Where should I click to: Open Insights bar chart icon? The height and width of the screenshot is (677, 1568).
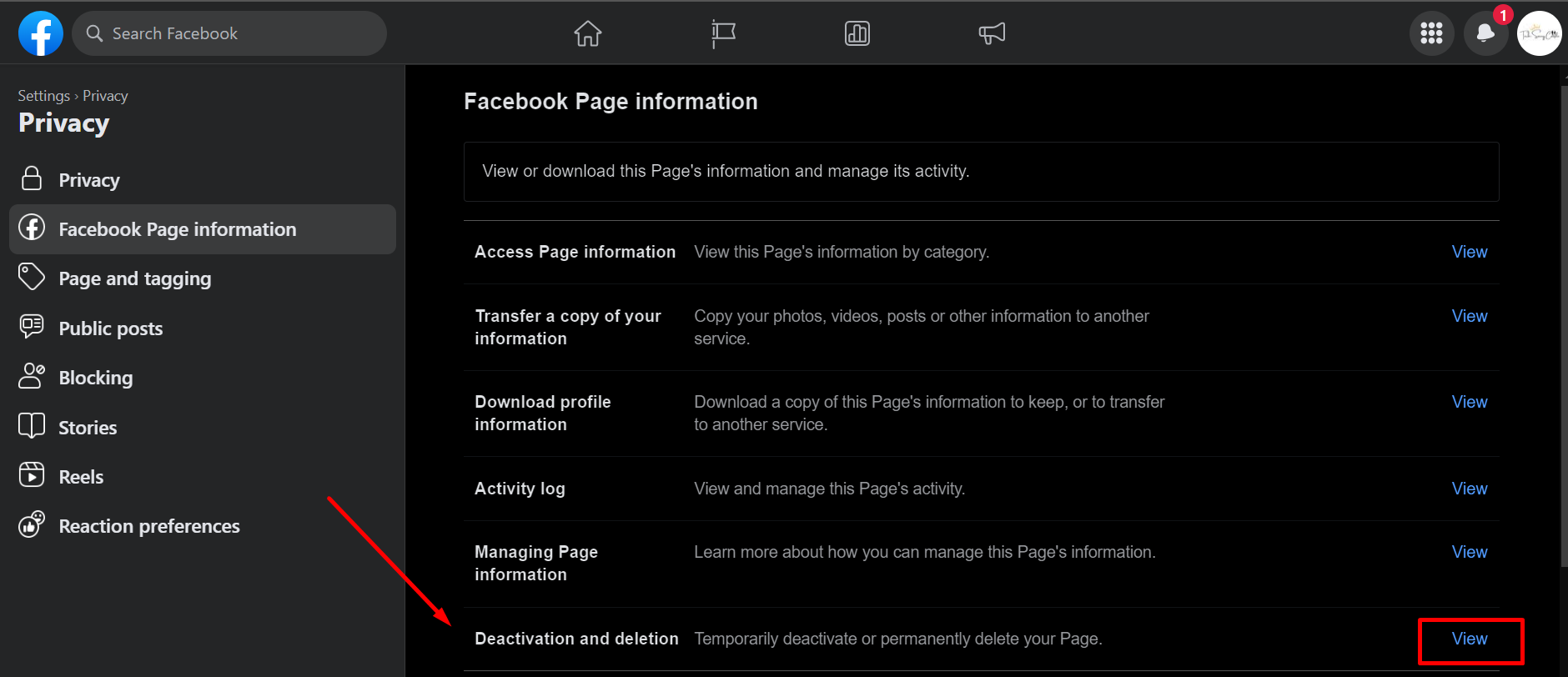(x=857, y=33)
